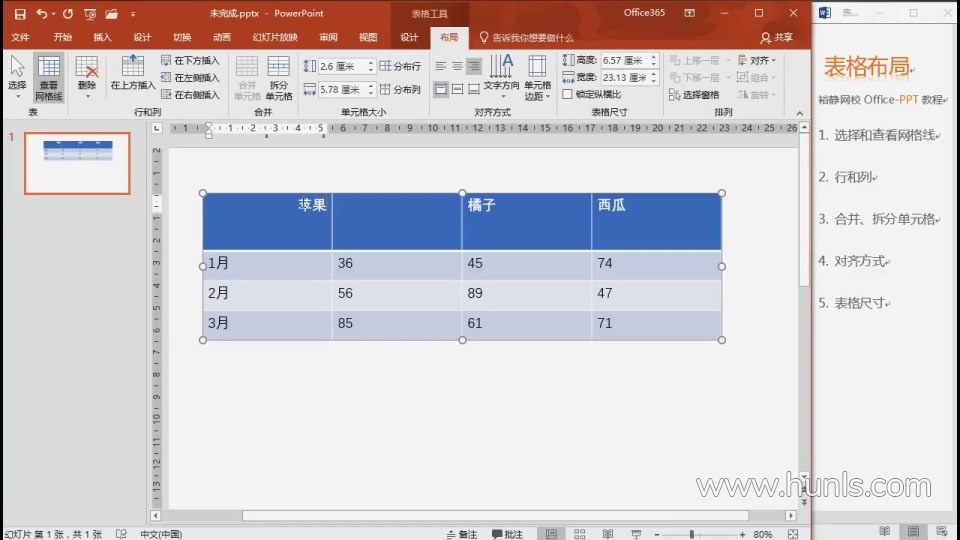Insert column to the left (在左侧插入)
The image size is (960, 540).
click(190, 77)
